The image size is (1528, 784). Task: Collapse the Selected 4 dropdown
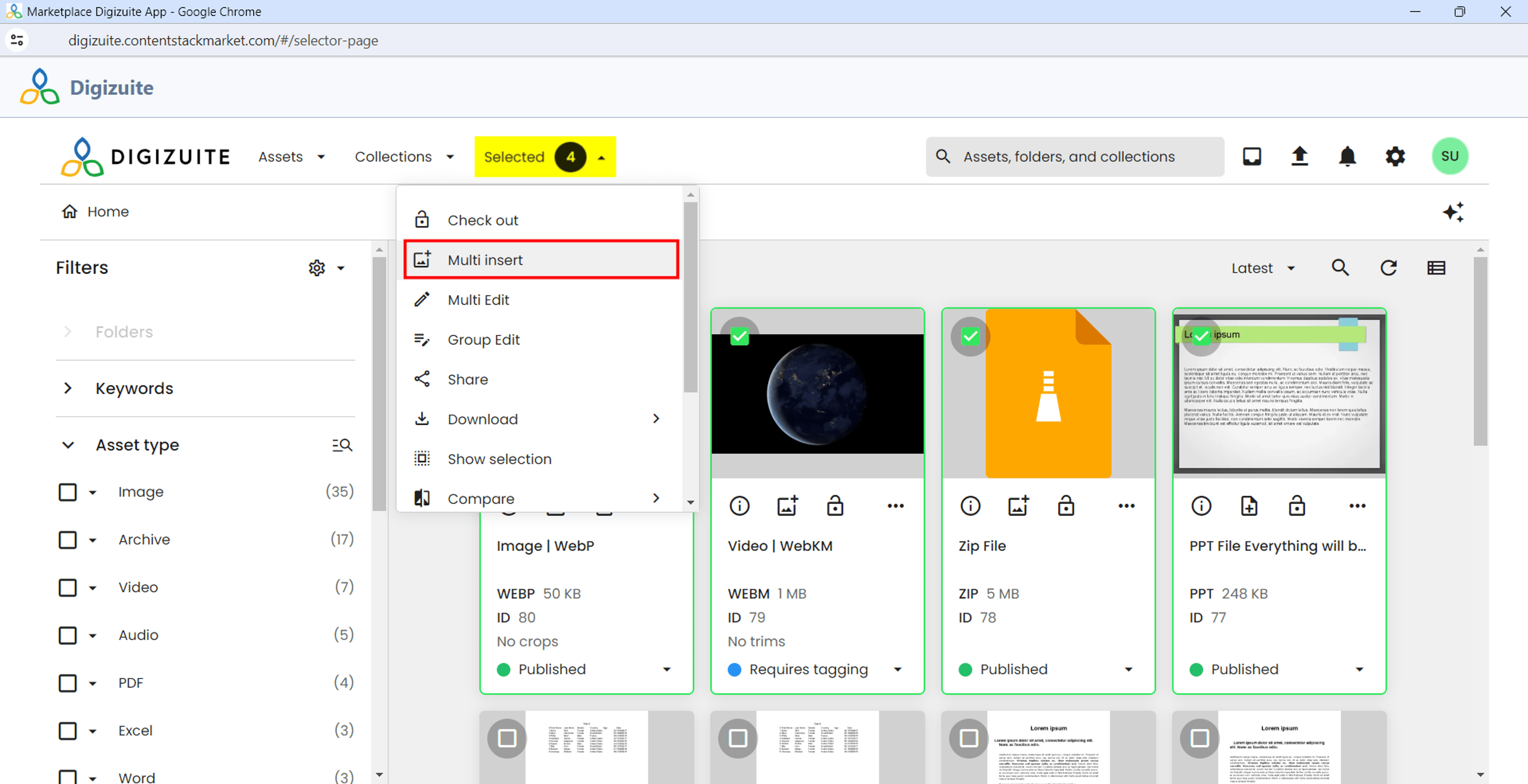click(545, 157)
